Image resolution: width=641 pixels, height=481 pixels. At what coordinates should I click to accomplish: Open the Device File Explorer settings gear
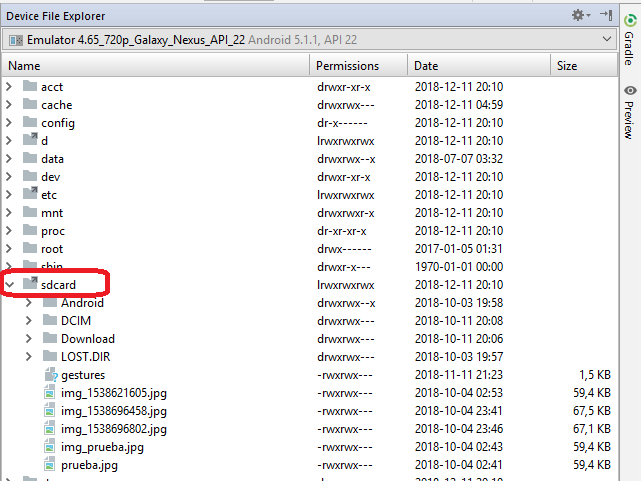577,16
